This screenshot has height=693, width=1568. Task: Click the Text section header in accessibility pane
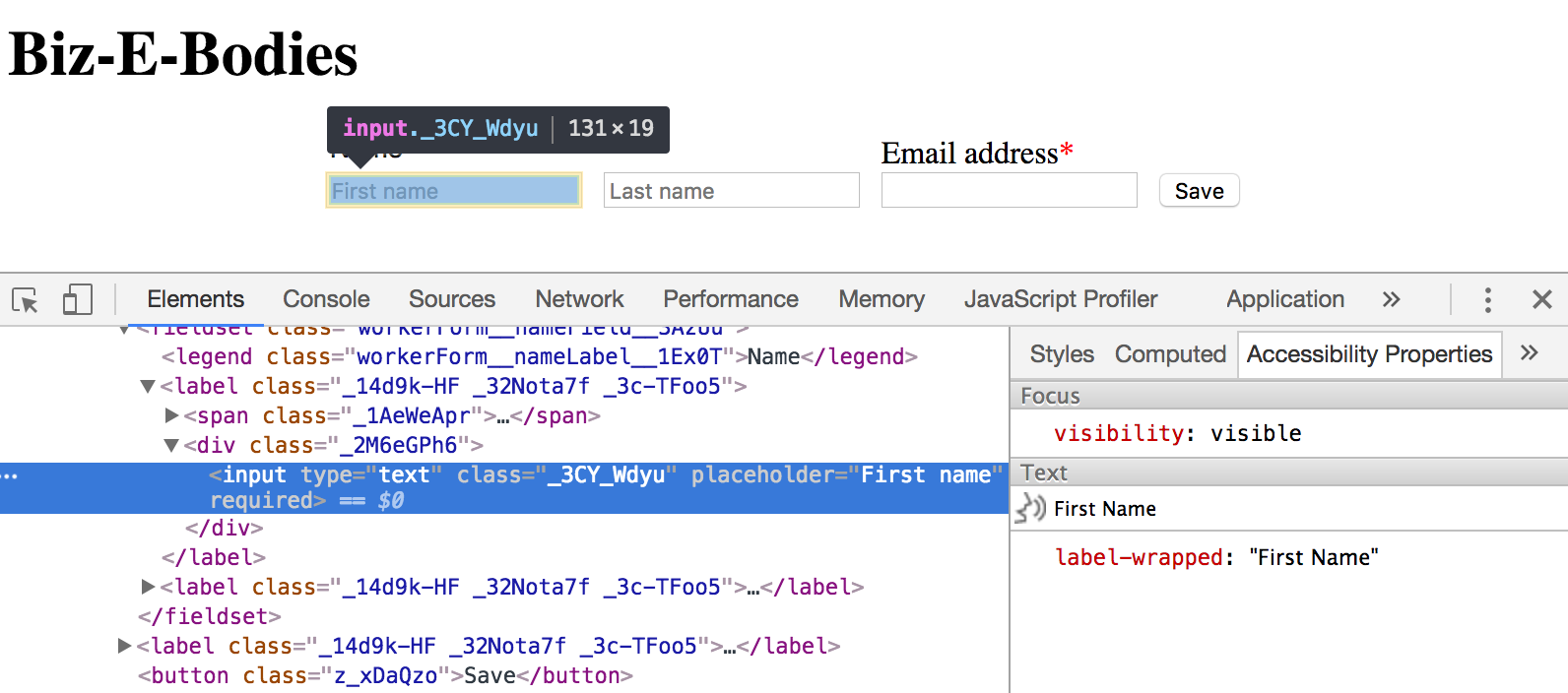coord(1288,472)
